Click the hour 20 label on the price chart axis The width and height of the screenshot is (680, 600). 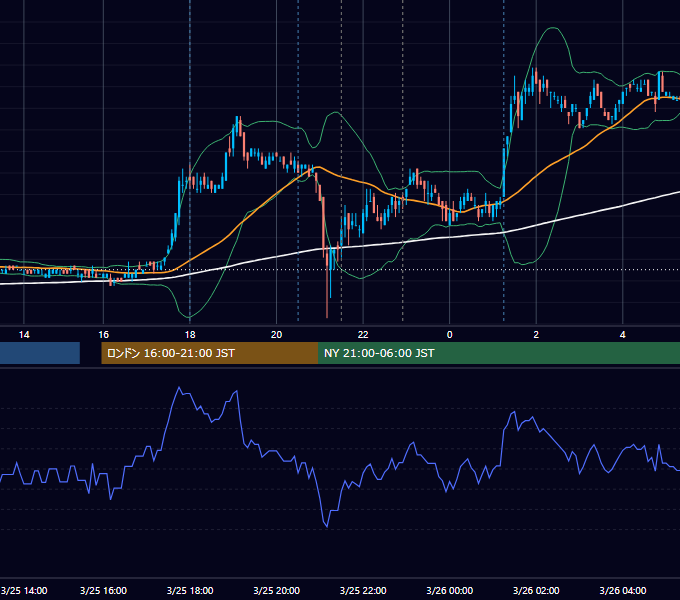click(x=276, y=335)
